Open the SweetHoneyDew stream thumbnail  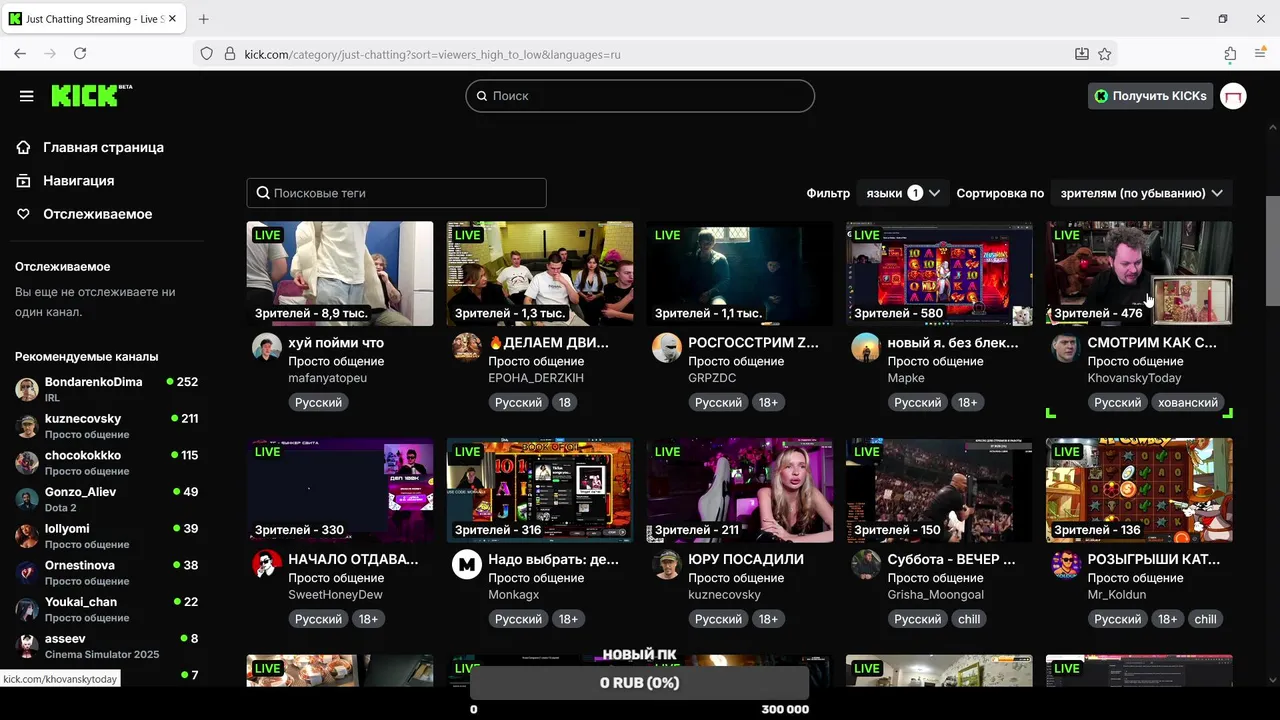click(340, 490)
